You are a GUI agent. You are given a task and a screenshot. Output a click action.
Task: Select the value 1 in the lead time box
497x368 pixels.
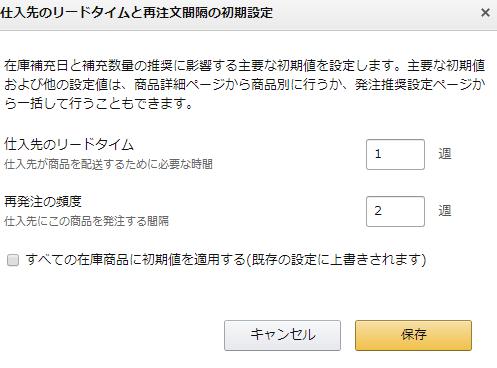378,154
